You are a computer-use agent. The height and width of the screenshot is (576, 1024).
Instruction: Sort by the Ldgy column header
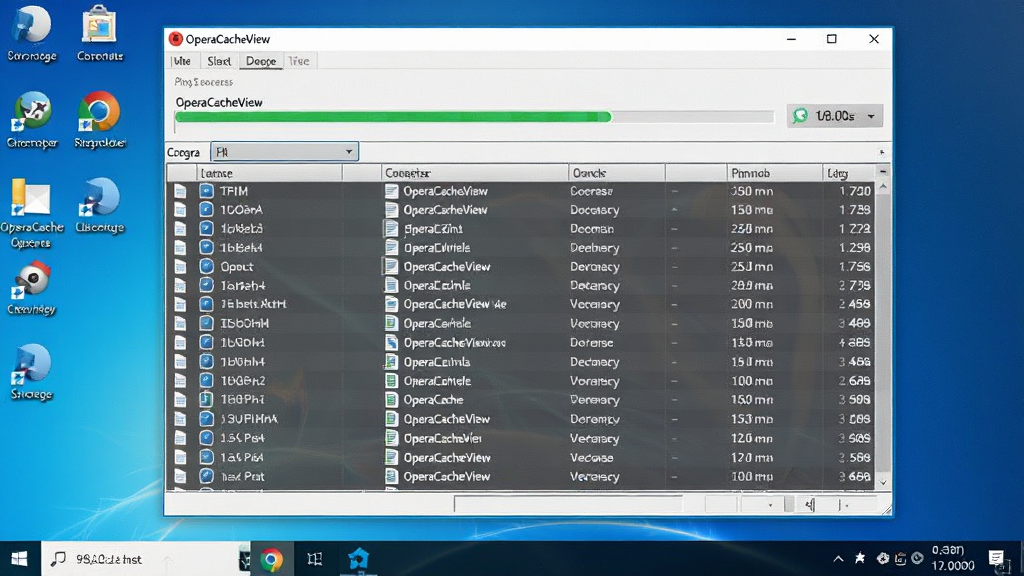(849, 173)
